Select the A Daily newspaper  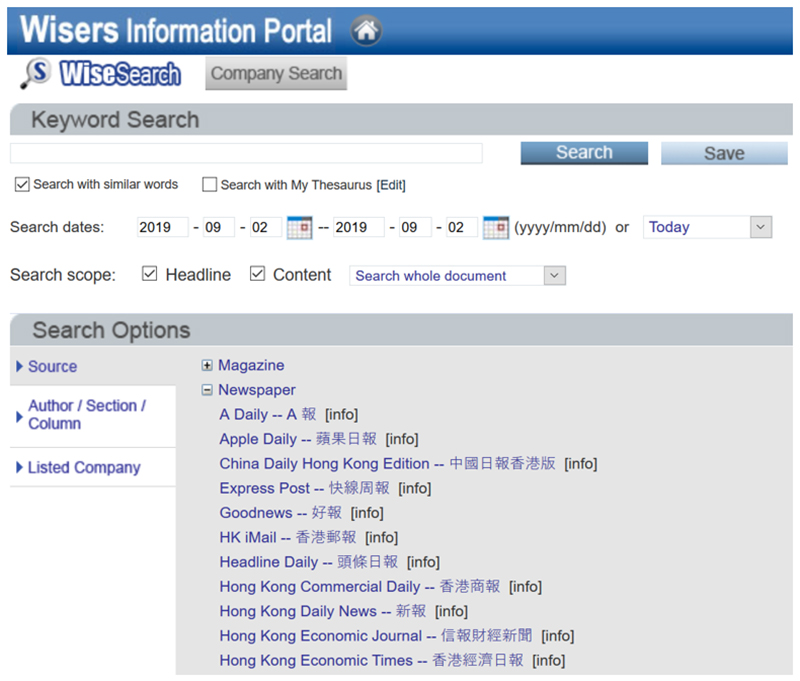268,414
